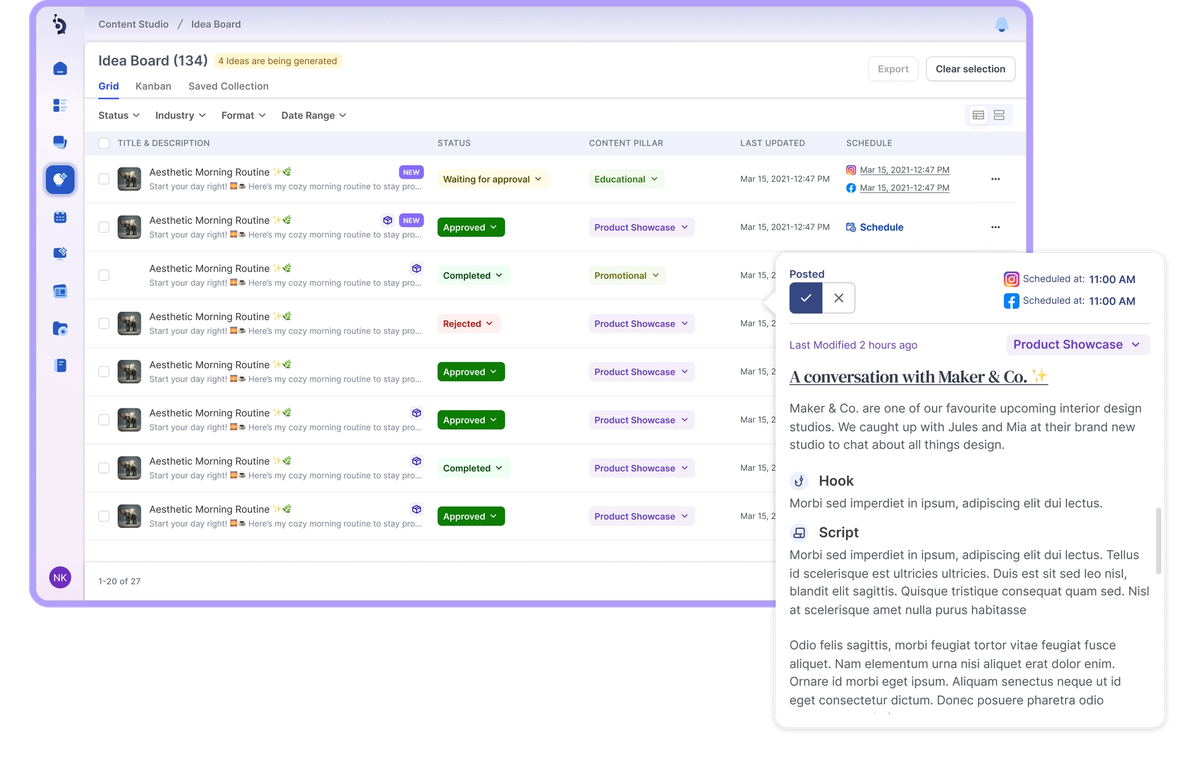1200x776 pixels.
Task: Click thumbnail of the Waiting for approval row
Action: click(129, 179)
